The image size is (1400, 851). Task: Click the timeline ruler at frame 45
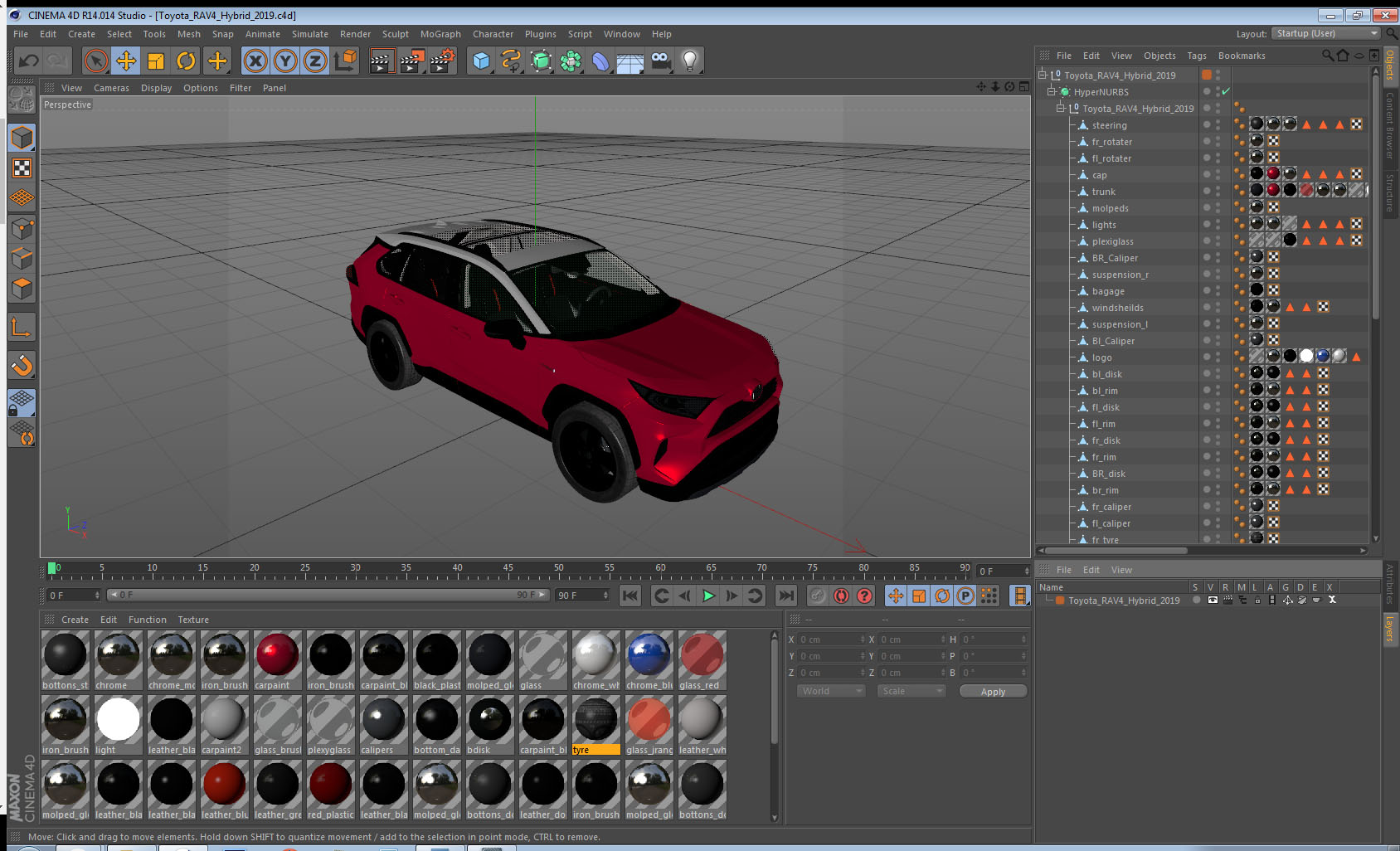(508, 571)
